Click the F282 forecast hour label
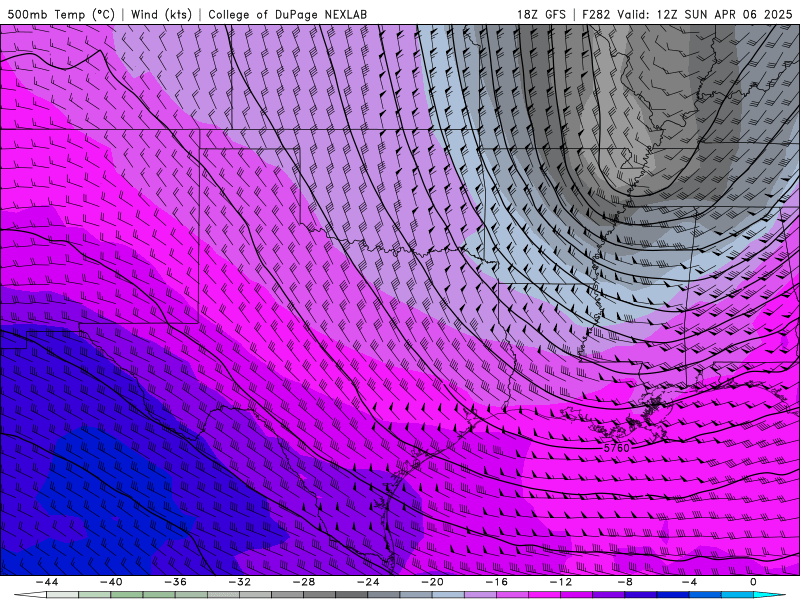Image resolution: width=800 pixels, height=600 pixels. coord(596,14)
